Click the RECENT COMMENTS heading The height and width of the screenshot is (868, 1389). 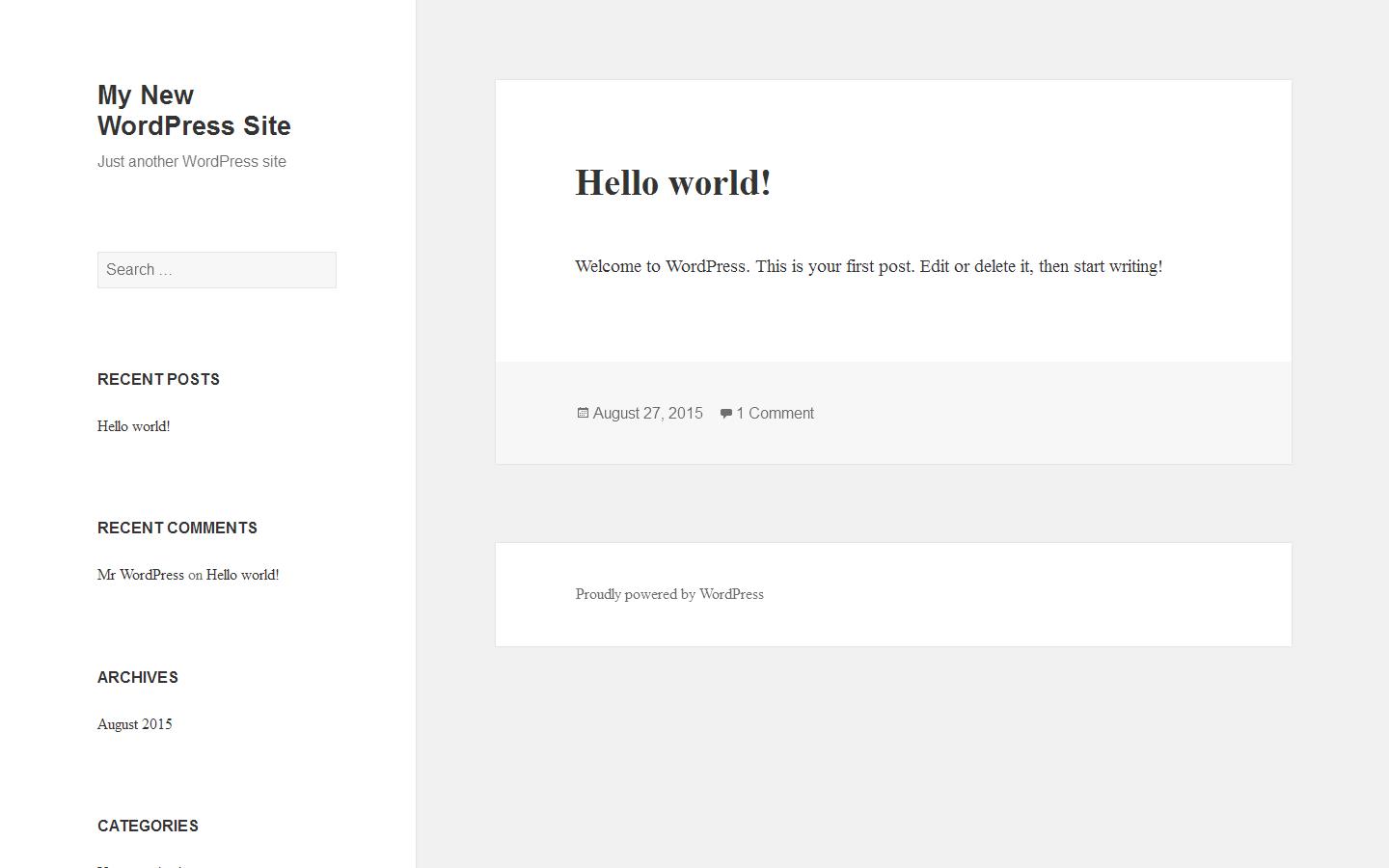177,528
